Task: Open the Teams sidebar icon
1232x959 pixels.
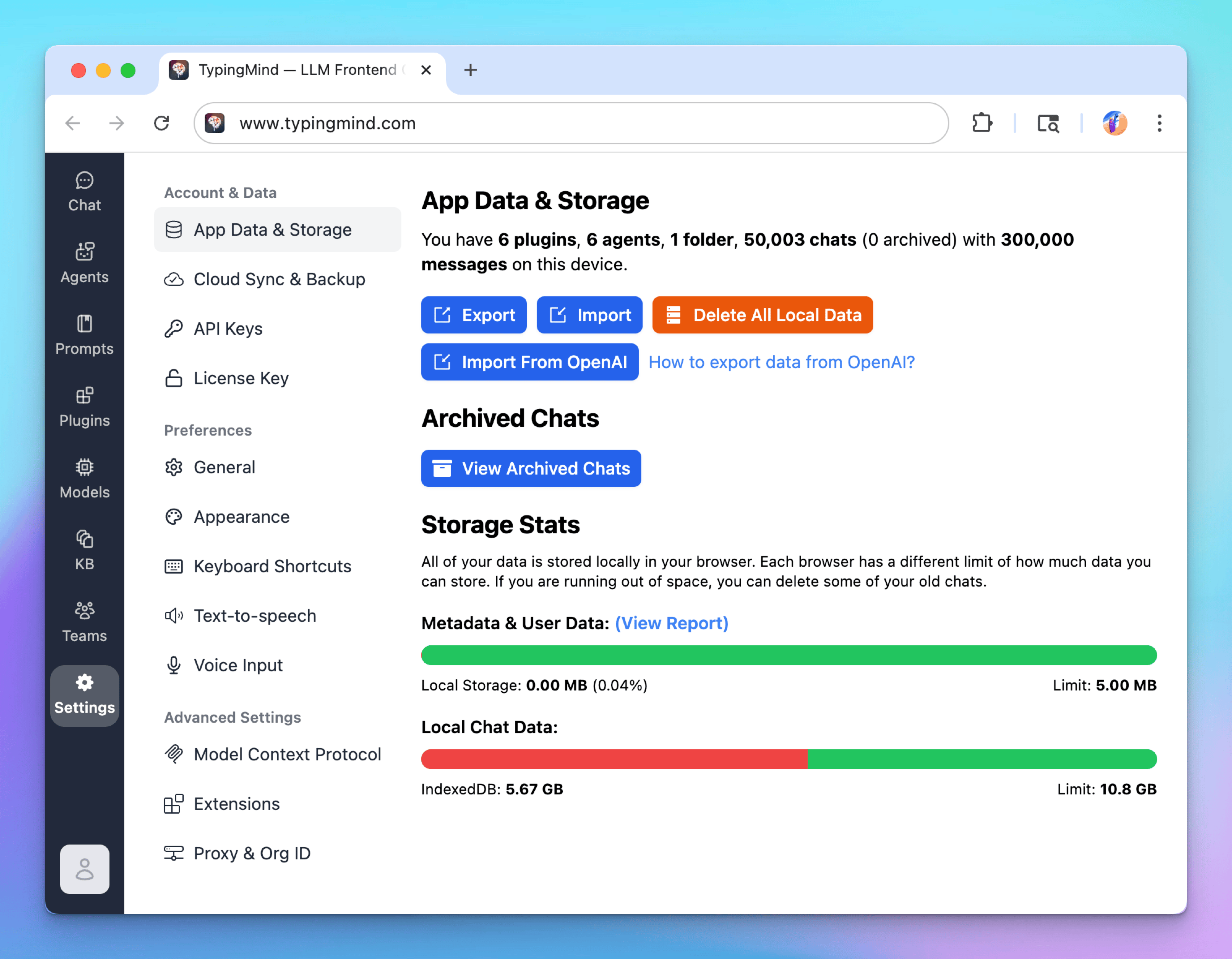Action: (x=84, y=622)
